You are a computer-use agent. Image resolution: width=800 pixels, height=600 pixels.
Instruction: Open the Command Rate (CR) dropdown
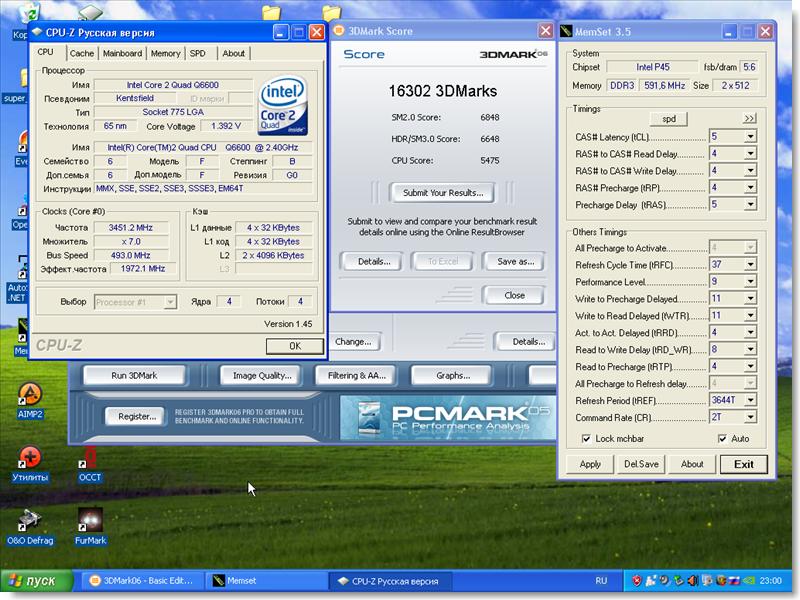tap(750, 416)
